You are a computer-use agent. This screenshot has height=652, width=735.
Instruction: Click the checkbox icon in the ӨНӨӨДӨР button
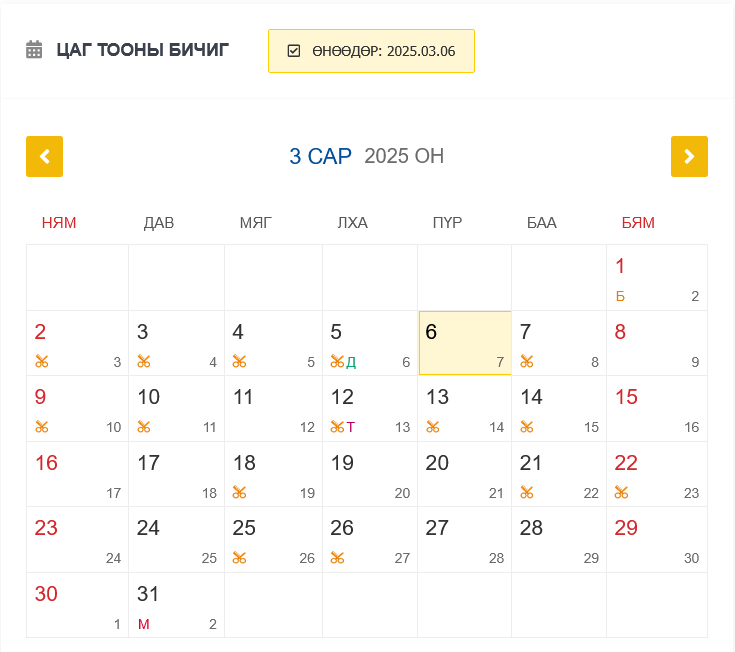point(294,51)
